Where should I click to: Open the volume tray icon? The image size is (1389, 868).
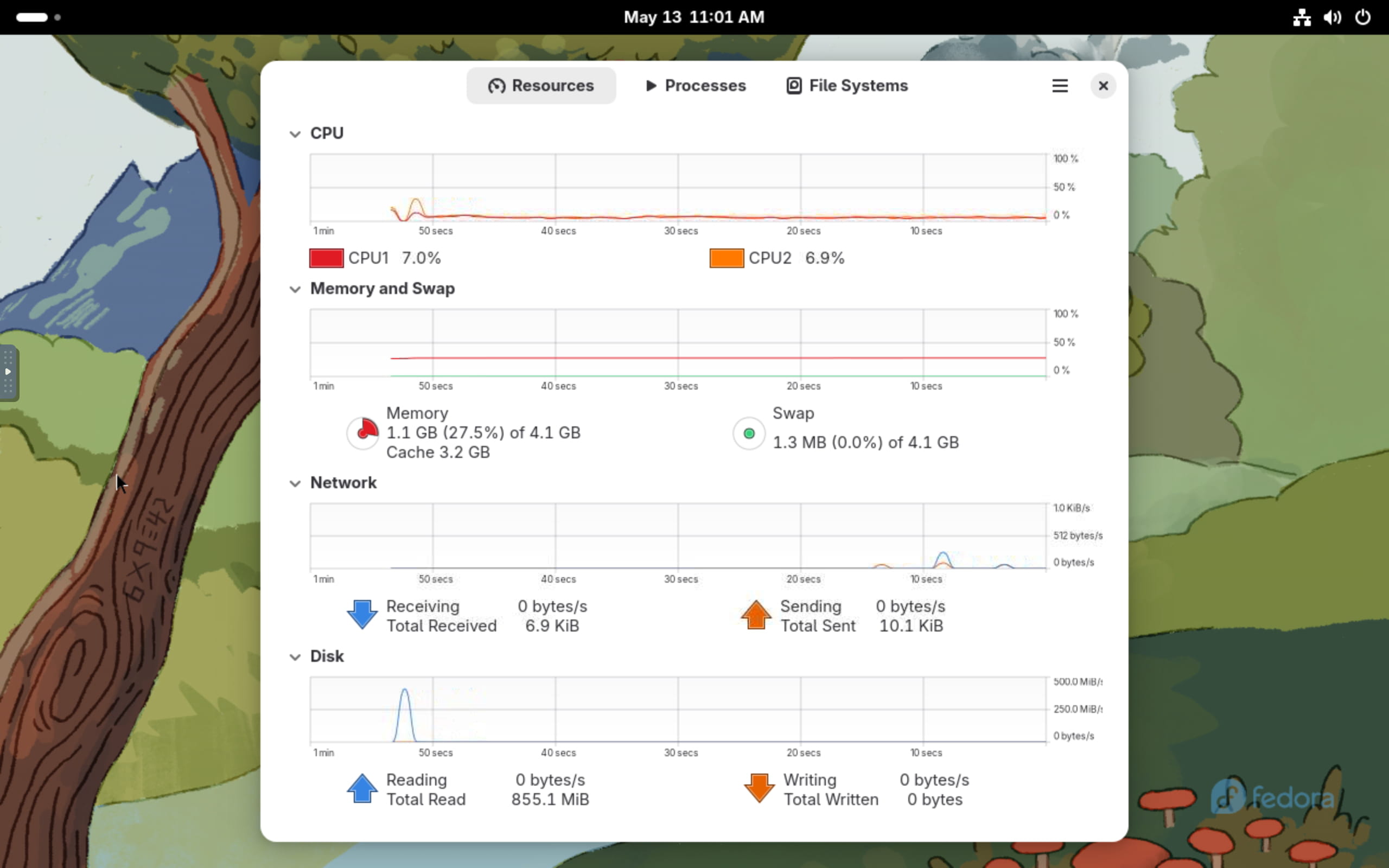point(1332,17)
